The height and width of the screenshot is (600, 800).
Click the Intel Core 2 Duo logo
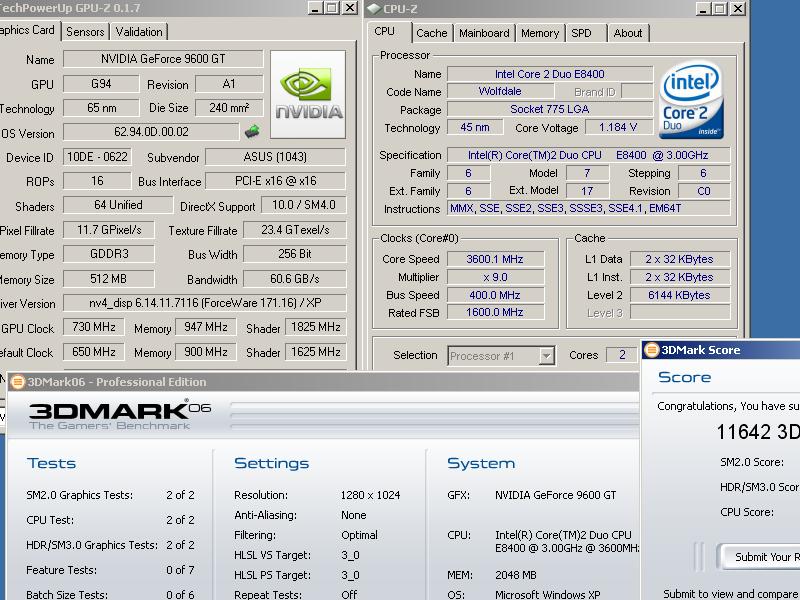point(691,101)
